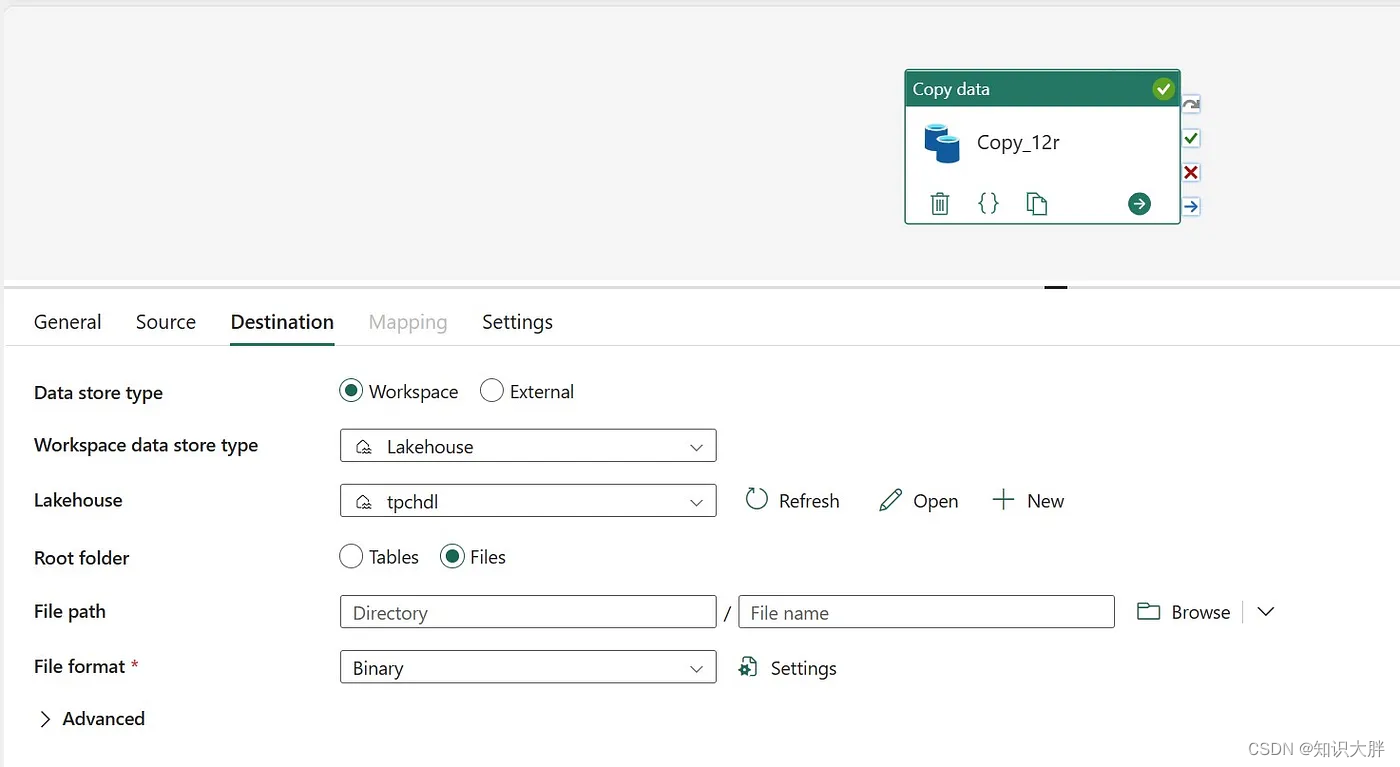Select the Destination tab
Image resolution: width=1400 pixels, height=767 pixels.
pos(282,322)
